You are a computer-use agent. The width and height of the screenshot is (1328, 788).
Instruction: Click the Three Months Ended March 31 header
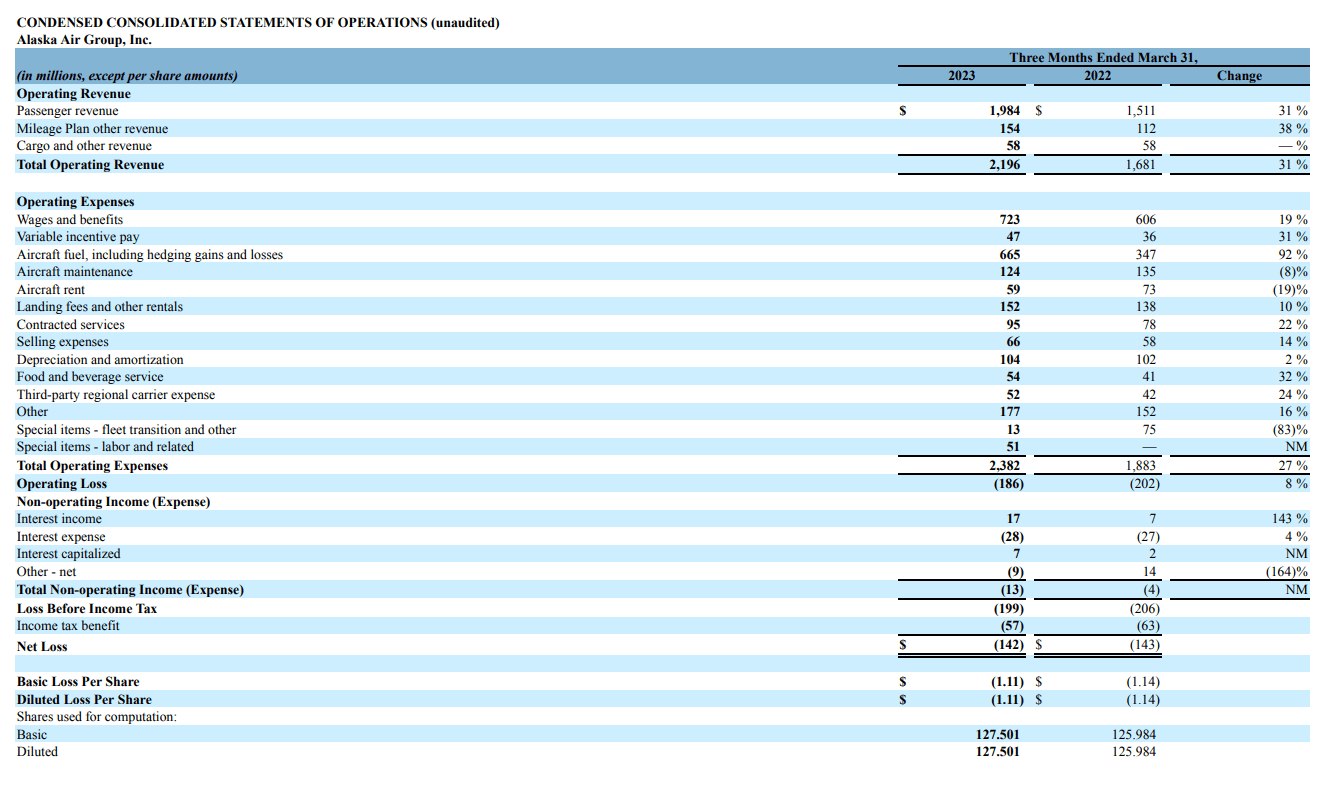point(1100,57)
